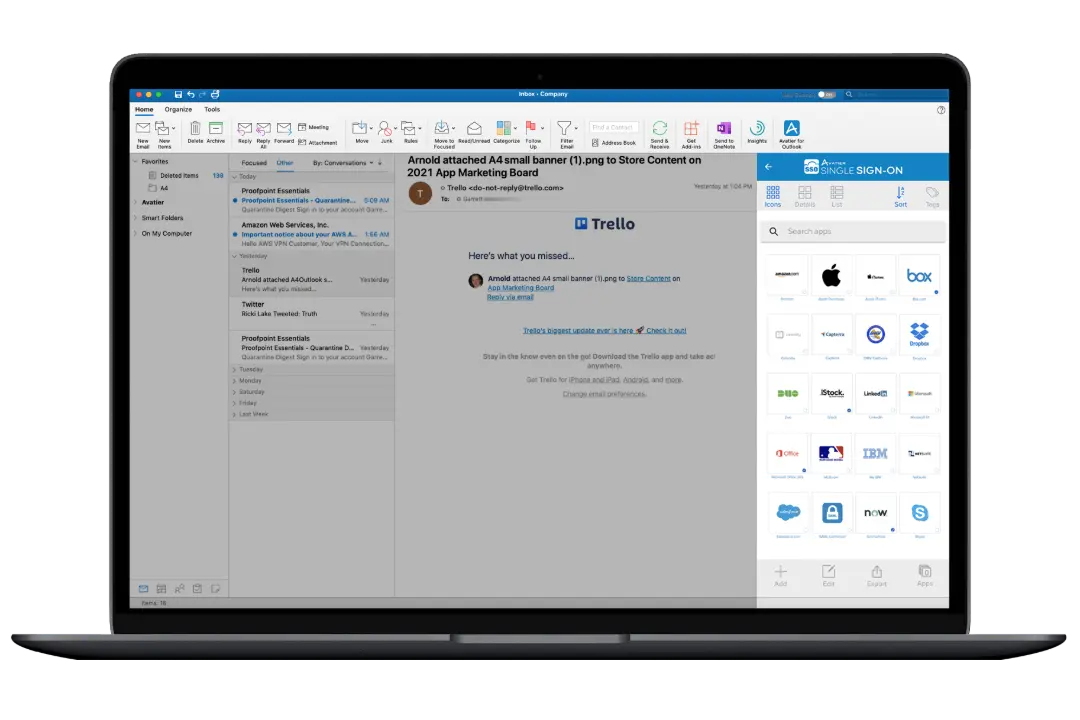Select the Home ribbon tab
The image size is (1080, 720).
click(144, 110)
